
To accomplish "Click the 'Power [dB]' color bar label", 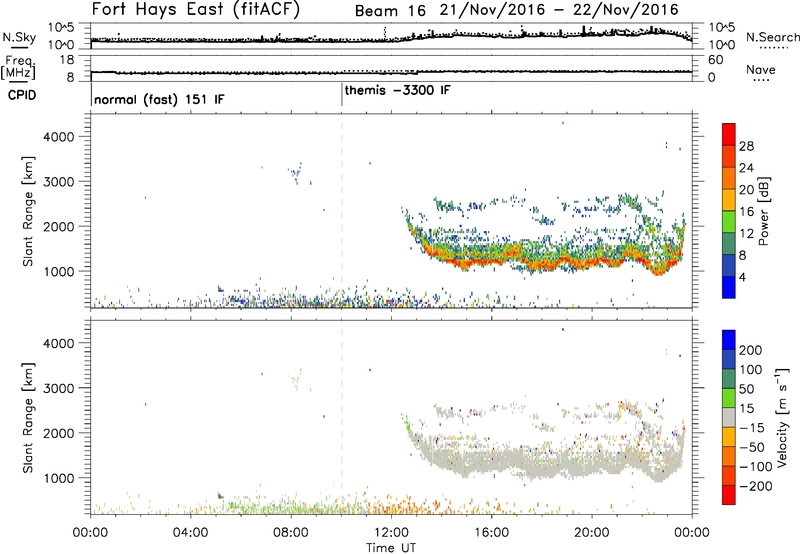I will click(x=763, y=211).
